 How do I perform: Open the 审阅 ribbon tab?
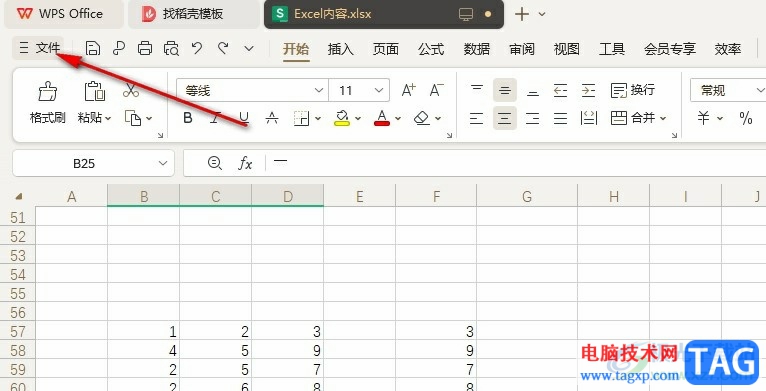click(522, 49)
